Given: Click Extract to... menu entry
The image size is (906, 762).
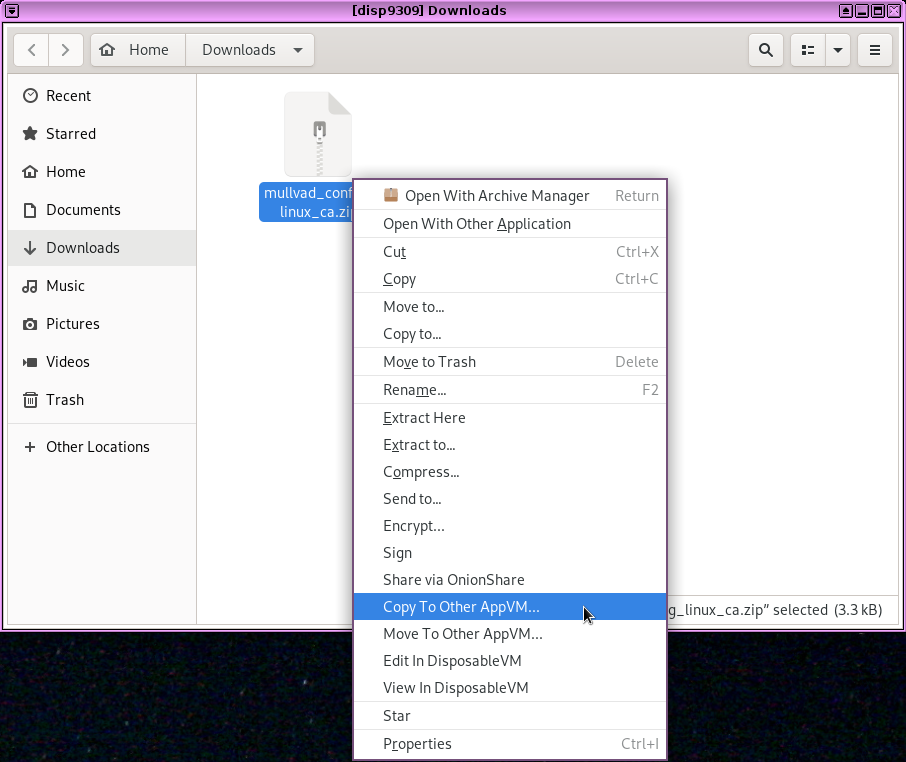Looking at the screenshot, I should point(510,445).
